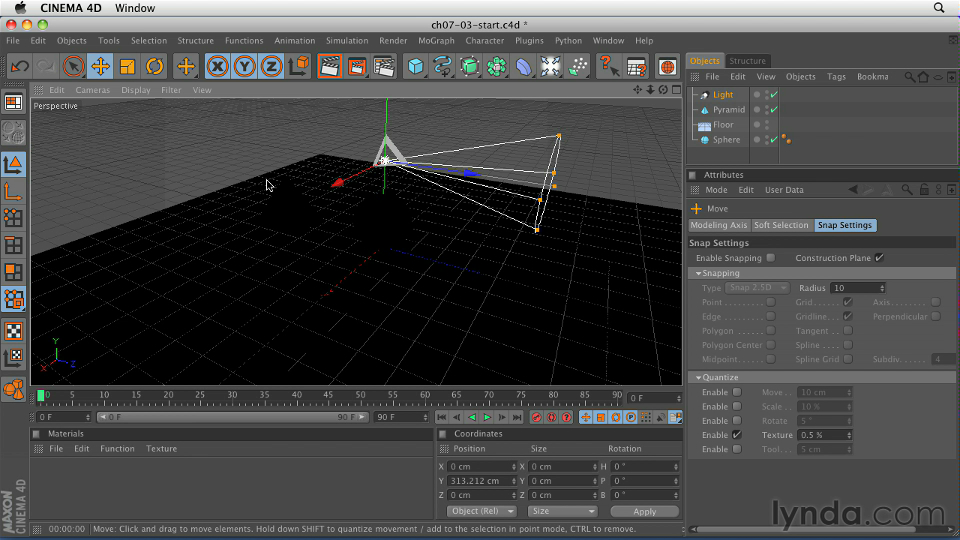Screen dimensions: 960x540
Task: Select Use Texture tool checkerboard icon
Action: tap(13, 331)
